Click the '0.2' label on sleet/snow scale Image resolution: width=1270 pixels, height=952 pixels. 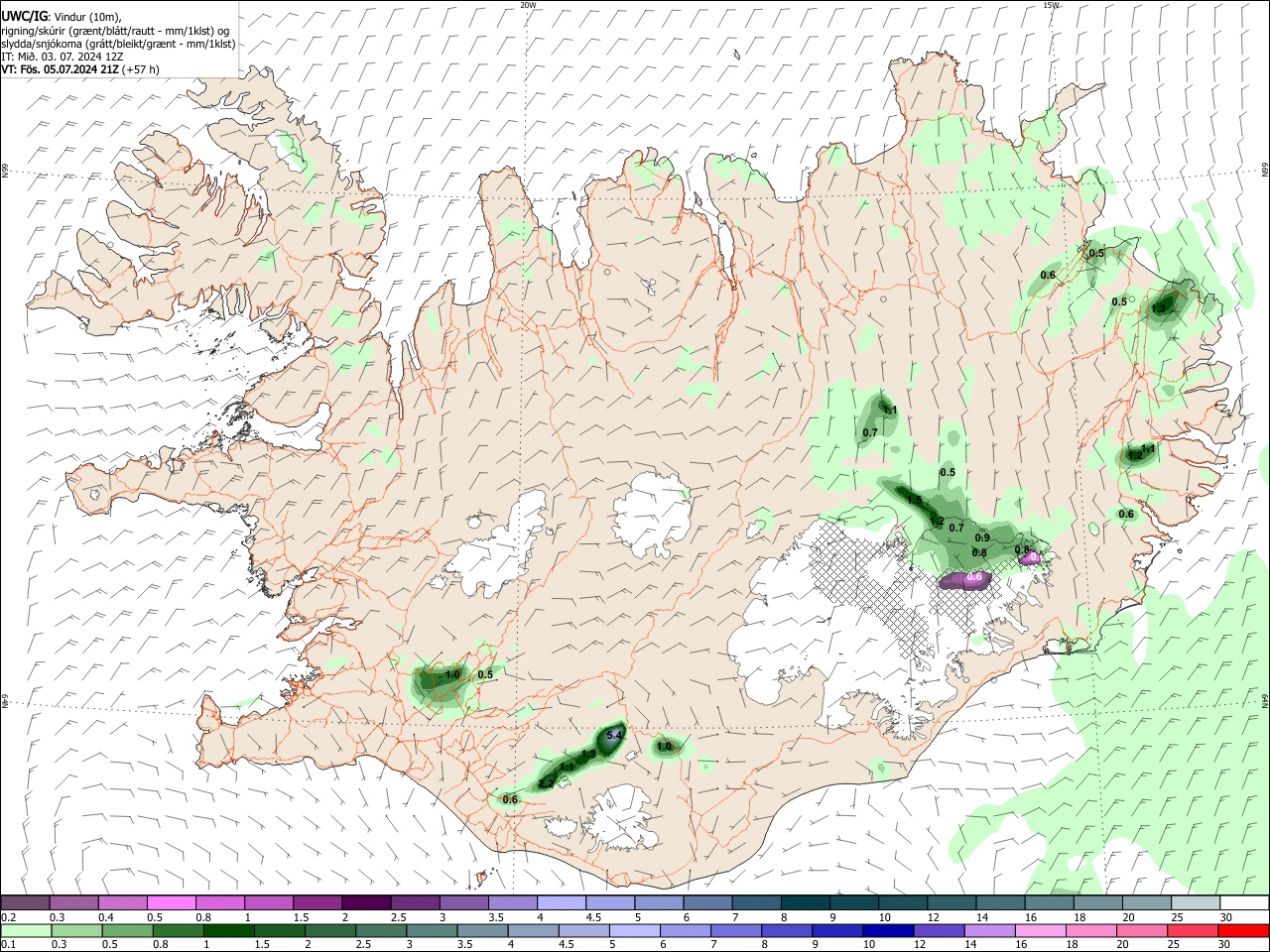click(9, 917)
